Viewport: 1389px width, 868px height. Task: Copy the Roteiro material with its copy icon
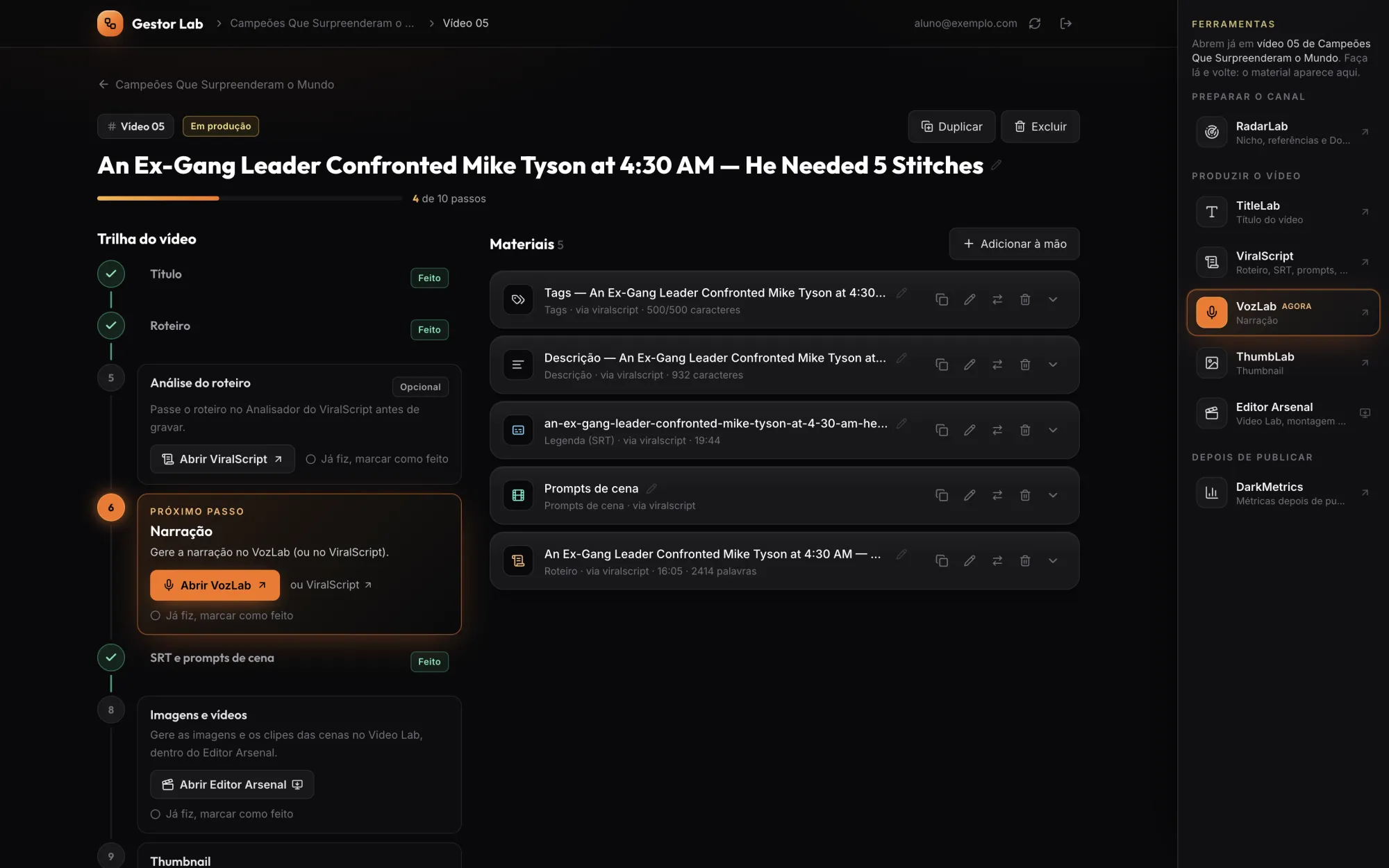942,560
